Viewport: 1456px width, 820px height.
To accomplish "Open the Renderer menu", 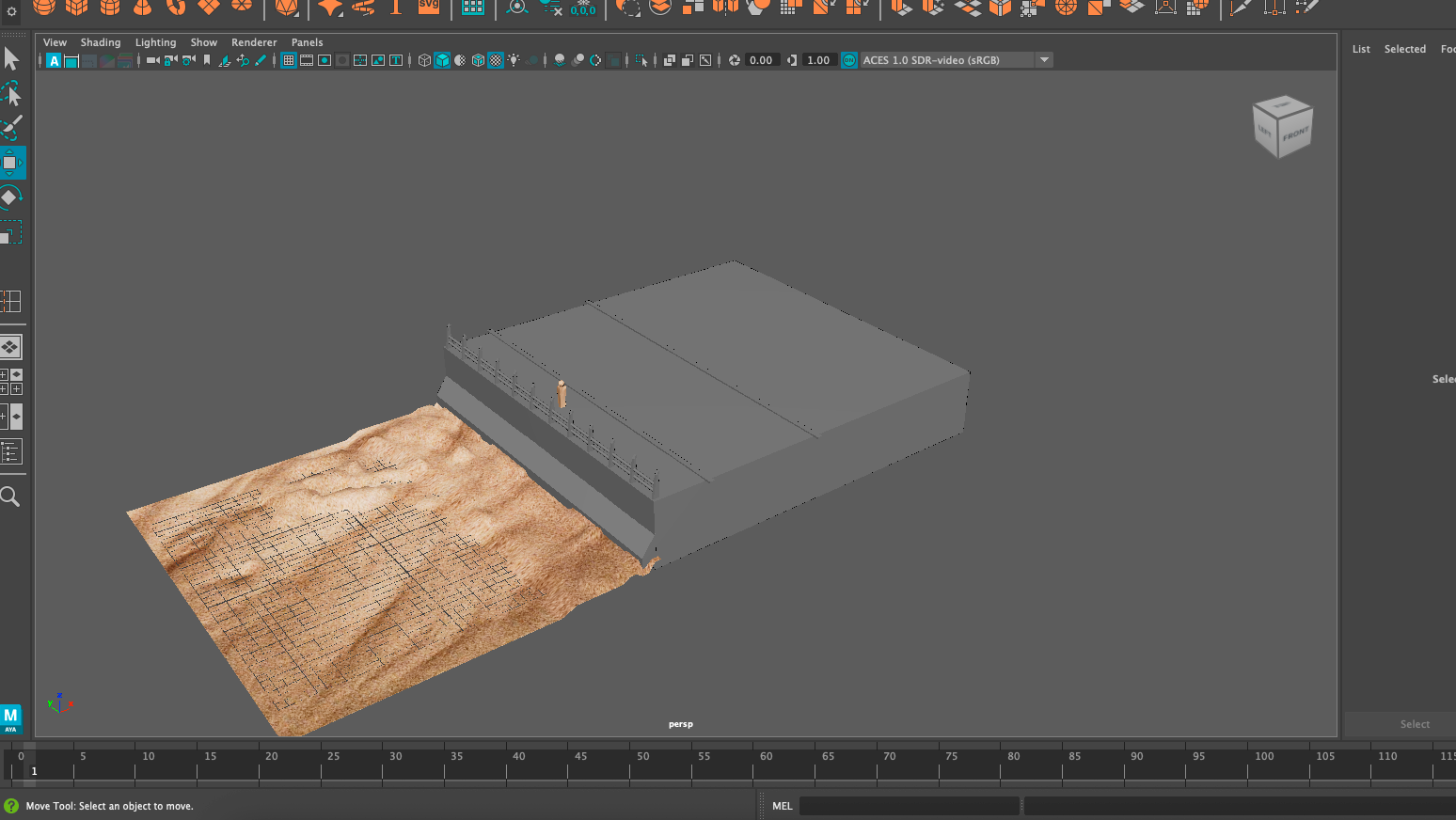I will 254,42.
